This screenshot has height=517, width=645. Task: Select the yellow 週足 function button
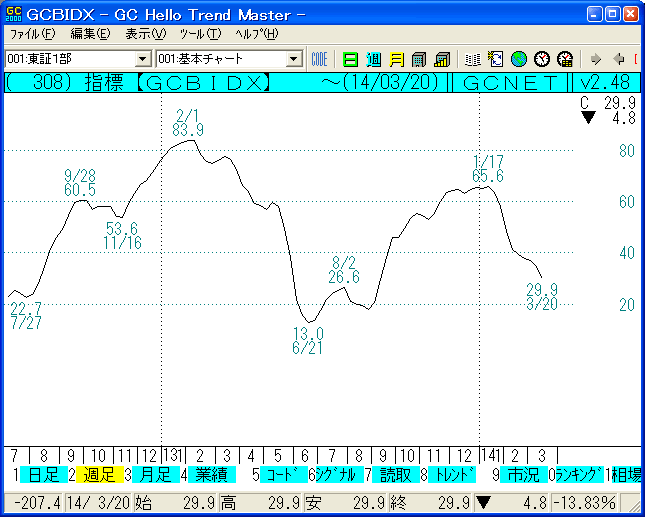(x=100, y=475)
